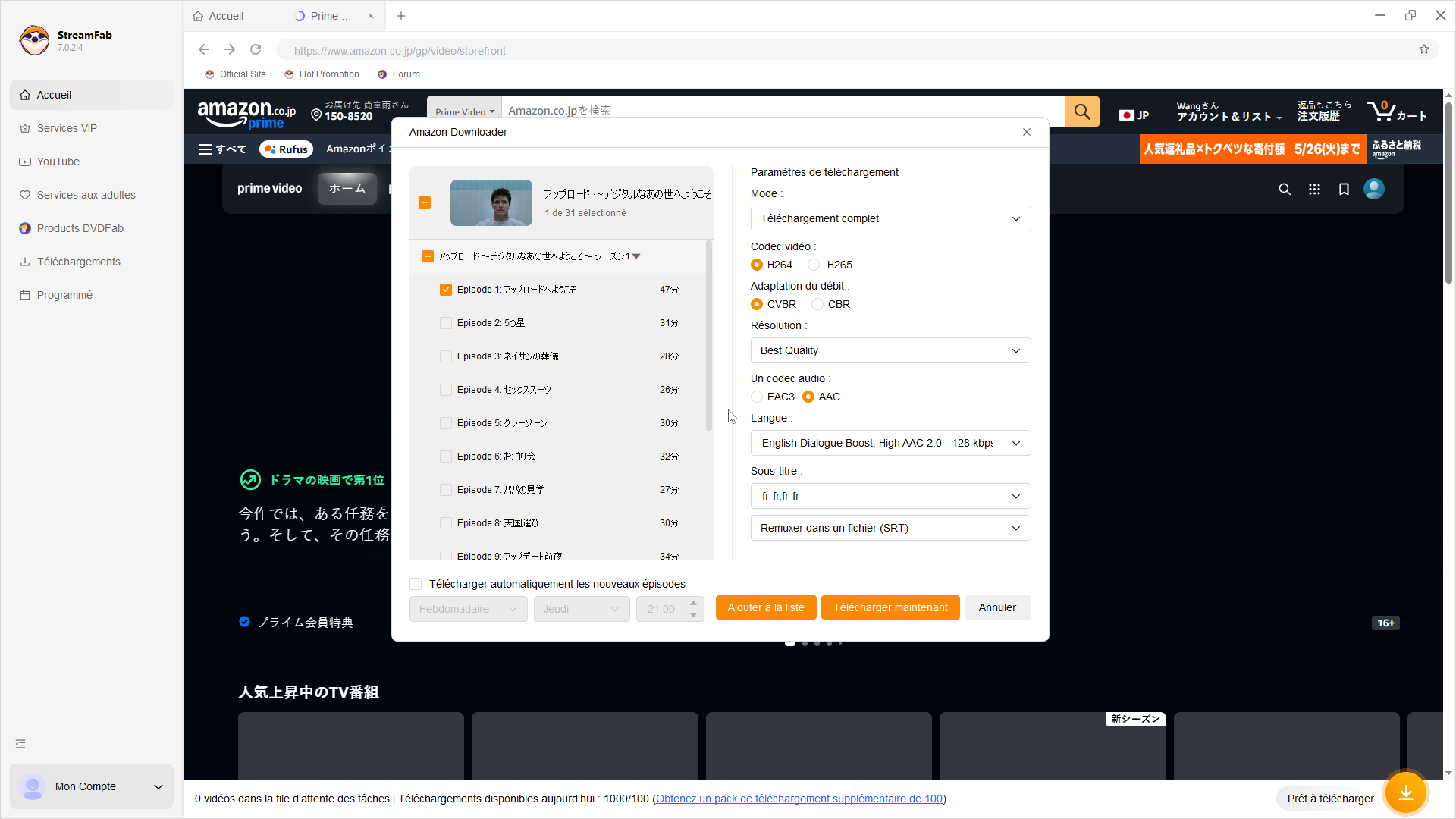Click the browser back arrow
Screen dimensions: 1456x819
[203, 49]
